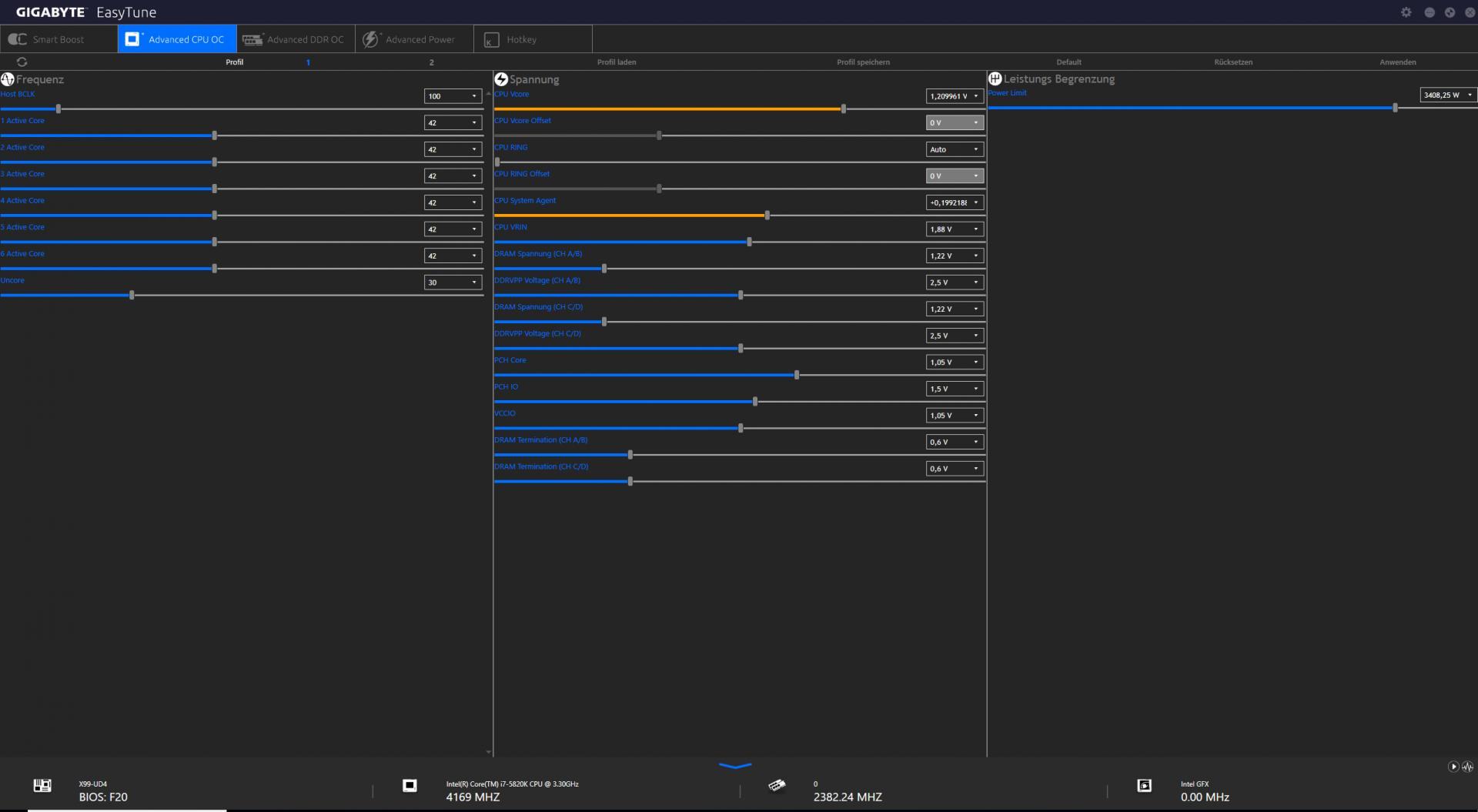The width and height of the screenshot is (1478, 812).
Task: Click the Spannung lightning icon
Action: [x=501, y=79]
